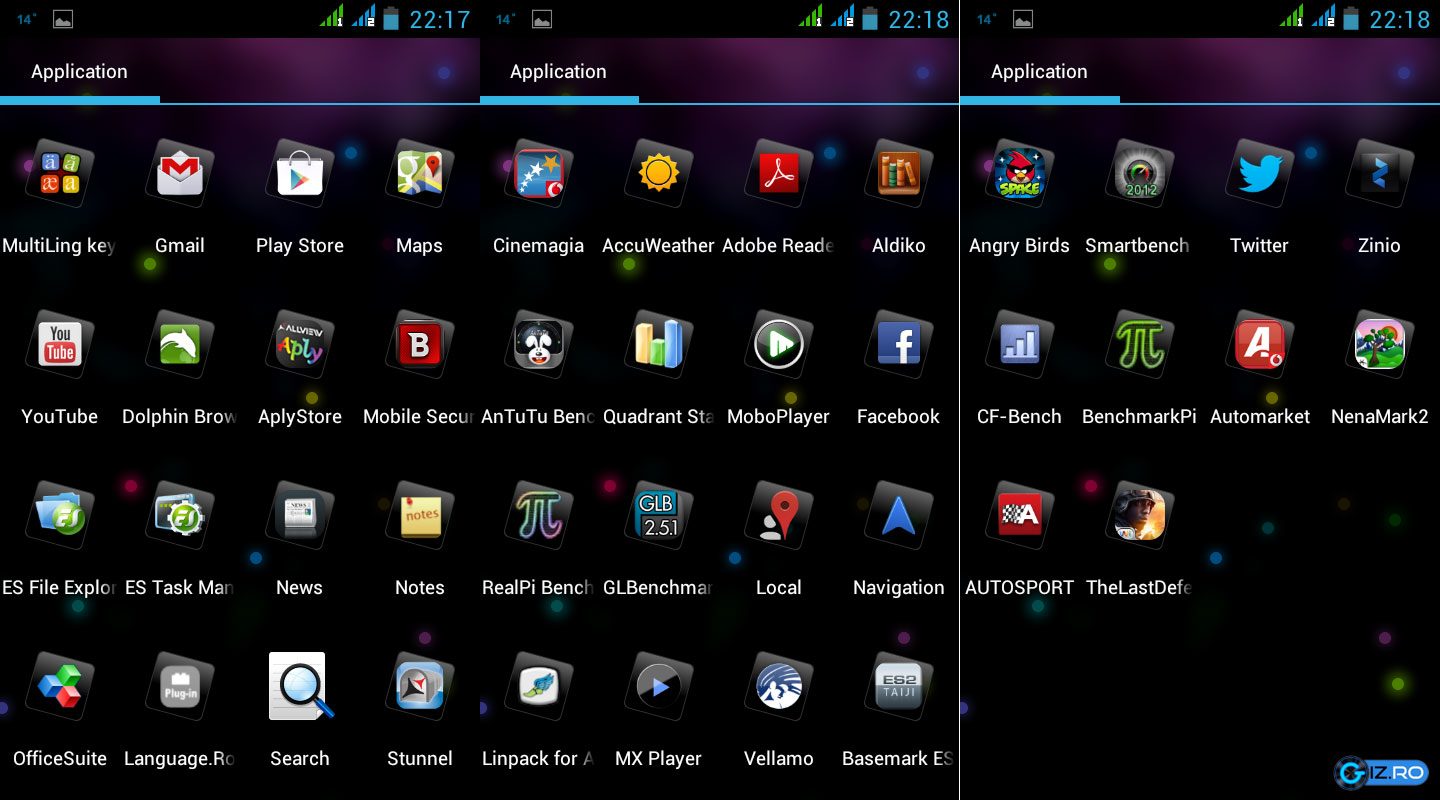The image size is (1440, 800).
Task: Launch OfficeSuite
Action: [59, 686]
